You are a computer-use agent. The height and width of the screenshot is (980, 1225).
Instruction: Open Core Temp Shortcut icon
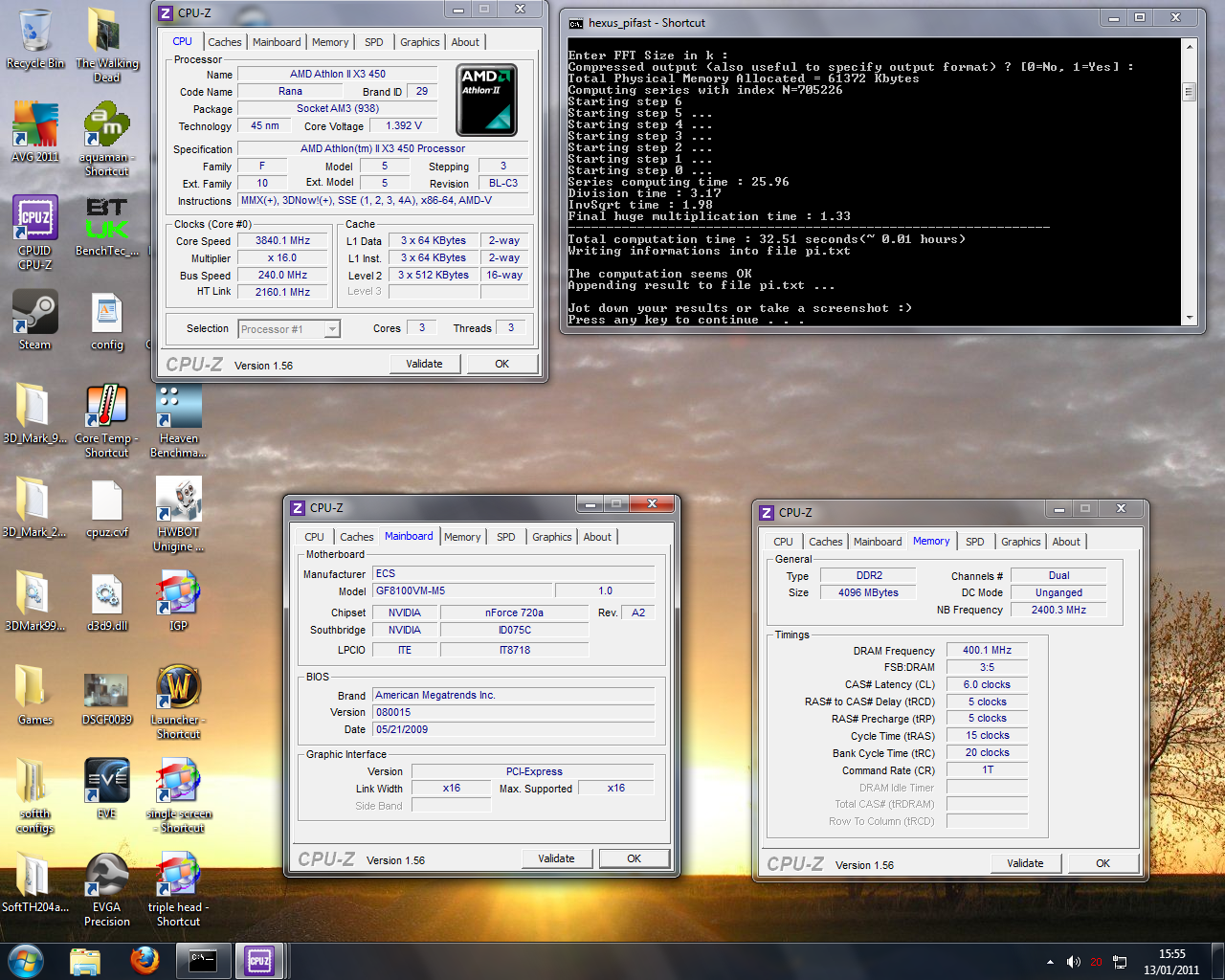(x=106, y=420)
